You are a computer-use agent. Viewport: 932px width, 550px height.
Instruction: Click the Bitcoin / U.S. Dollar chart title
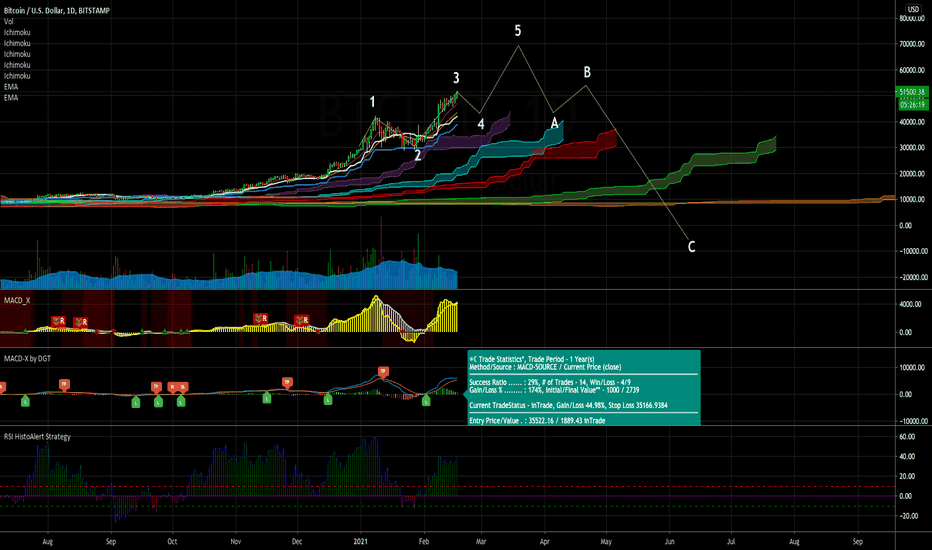tap(56, 11)
